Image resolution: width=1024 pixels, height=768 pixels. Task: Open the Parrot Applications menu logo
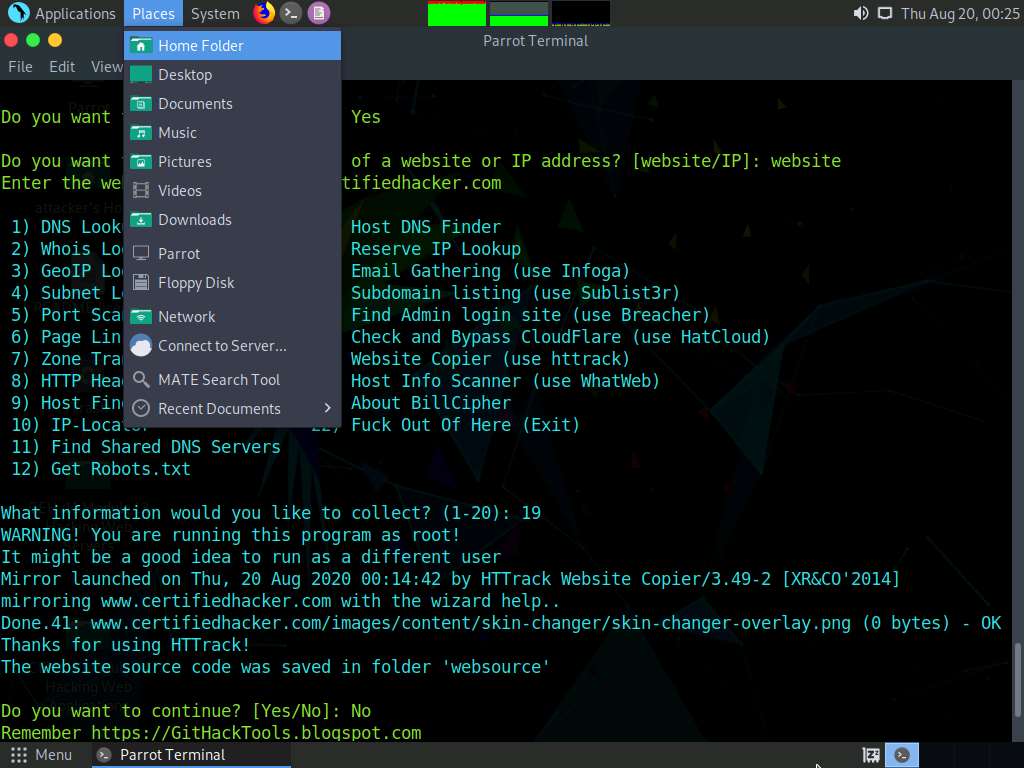click(x=18, y=12)
